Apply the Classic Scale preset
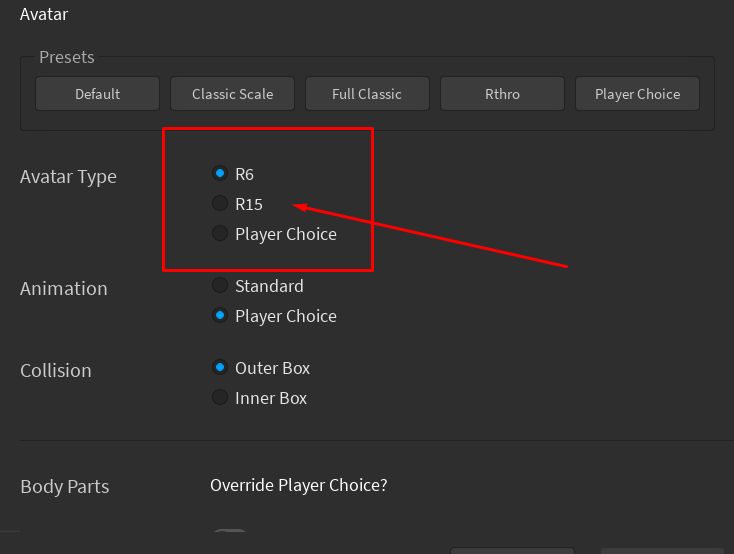 click(232, 94)
